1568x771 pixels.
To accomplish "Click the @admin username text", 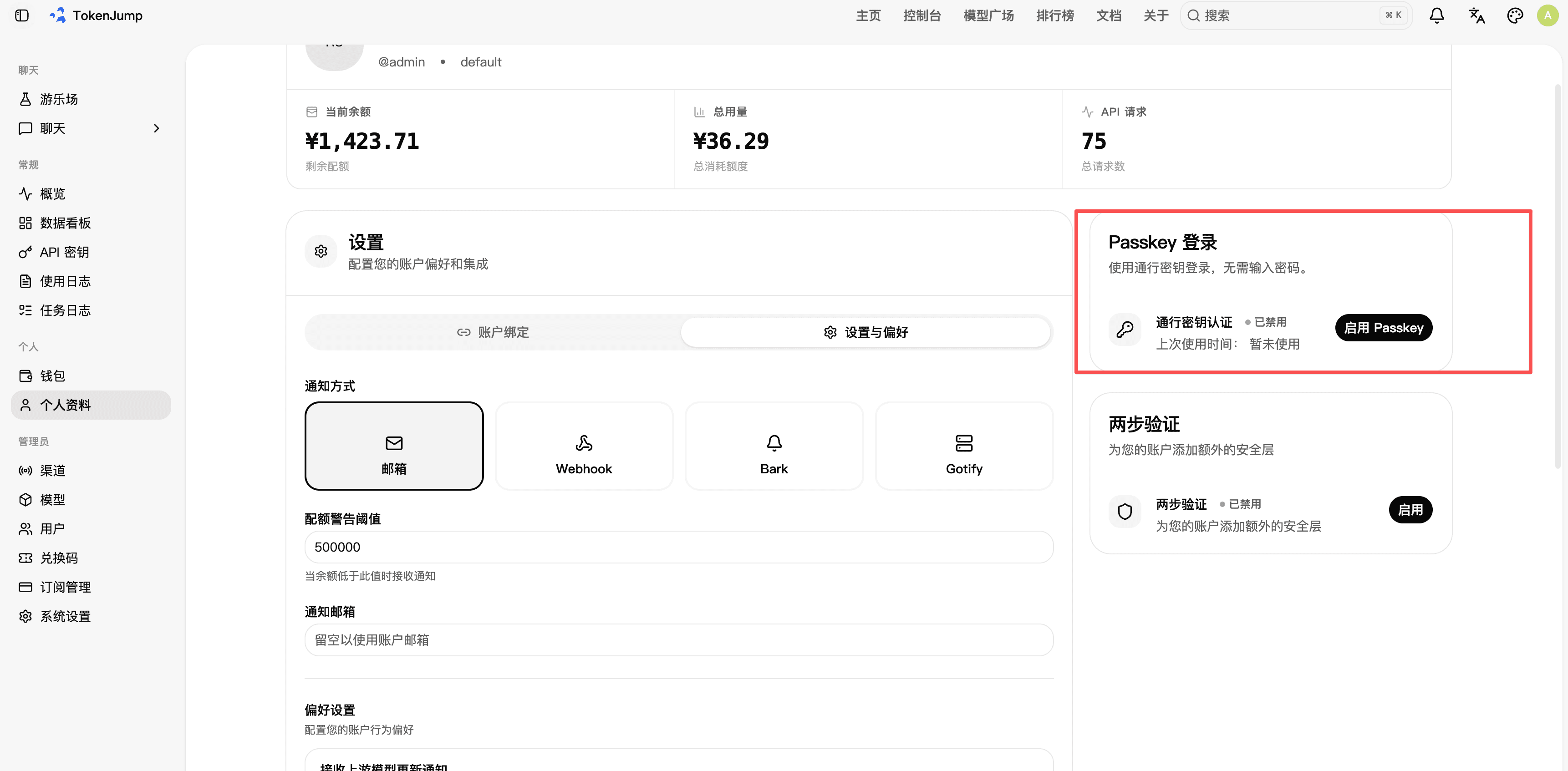I will click(x=401, y=62).
